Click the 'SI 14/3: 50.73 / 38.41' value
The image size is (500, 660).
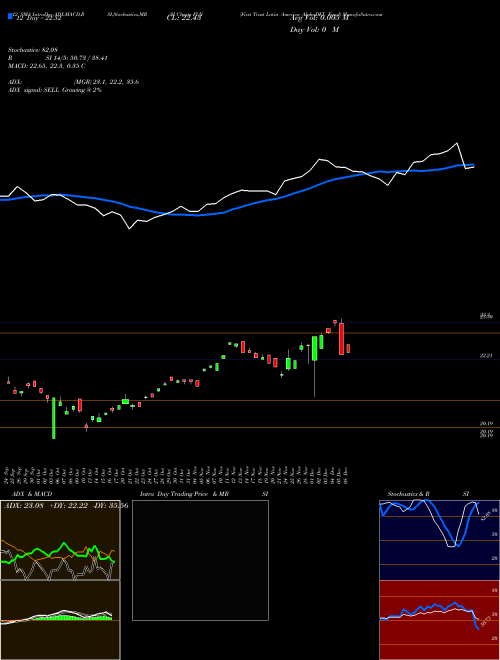coord(77,58)
